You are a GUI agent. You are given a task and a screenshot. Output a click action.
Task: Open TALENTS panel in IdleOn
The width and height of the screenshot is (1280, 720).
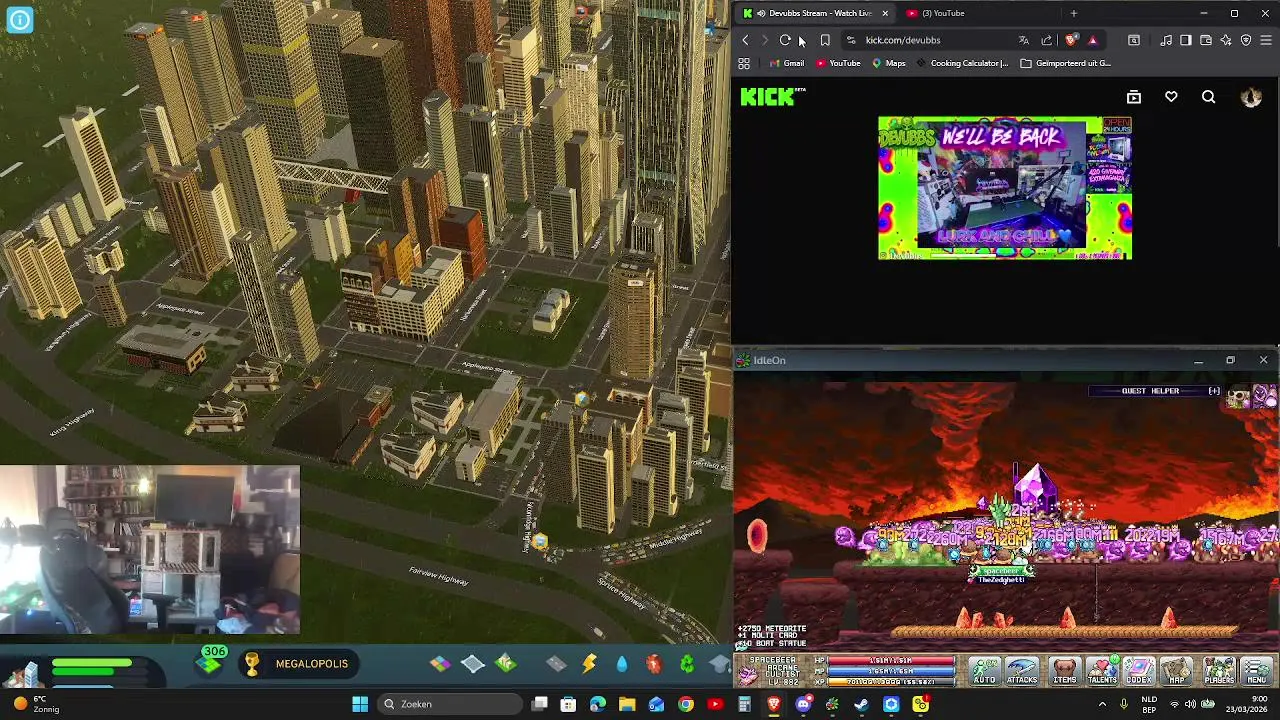point(1102,671)
